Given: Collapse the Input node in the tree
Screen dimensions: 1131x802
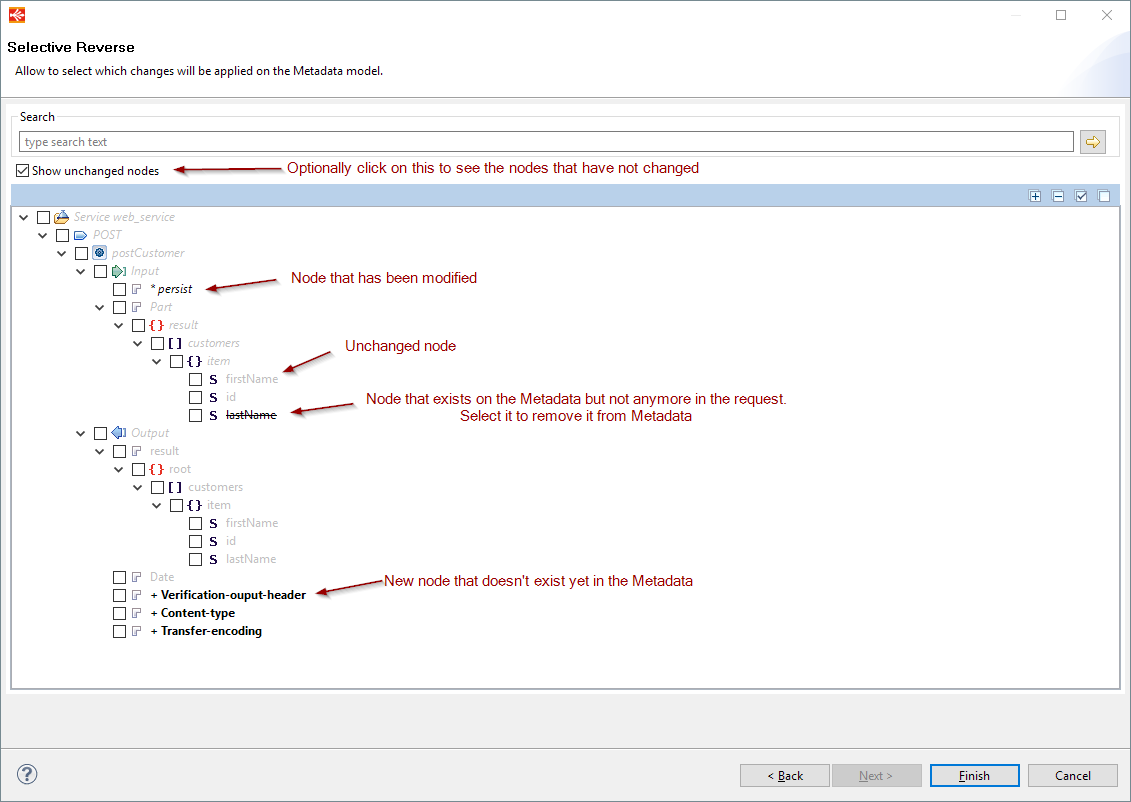Looking at the screenshot, I should pos(81,271).
